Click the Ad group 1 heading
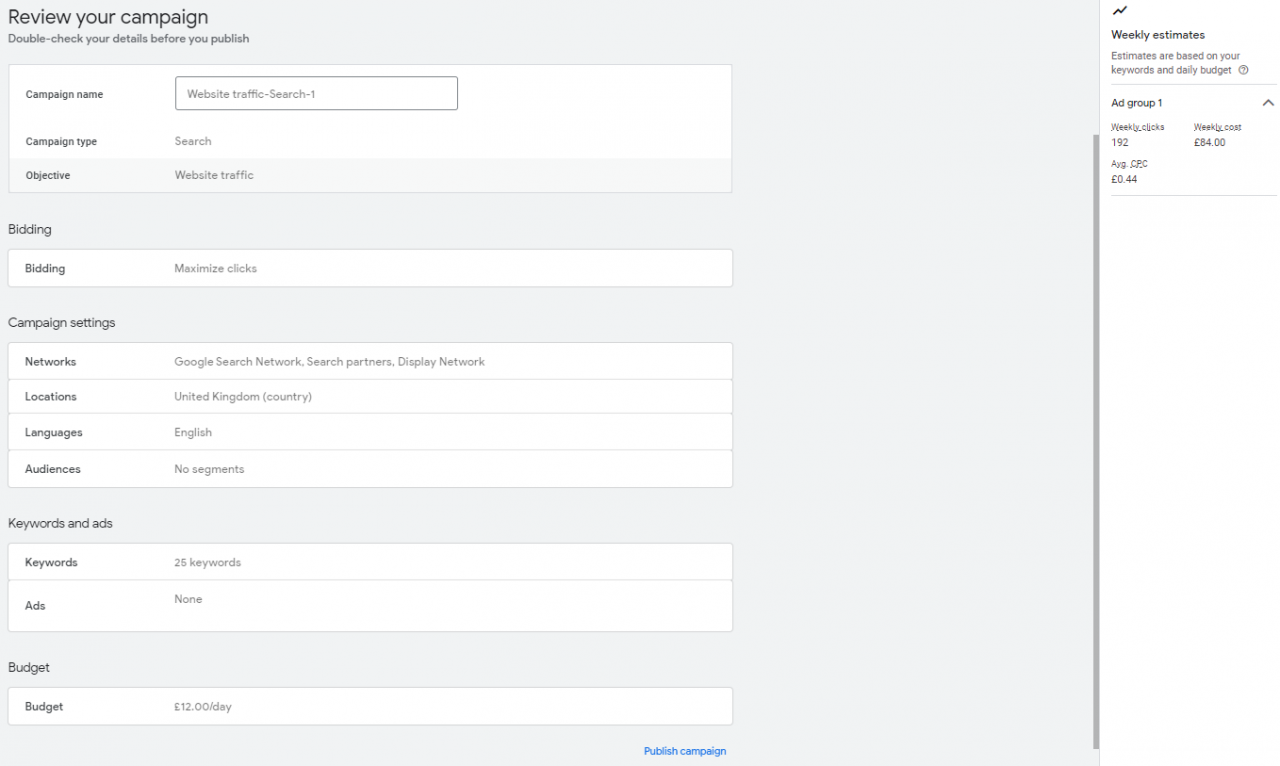The image size is (1280, 766). point(1136,102)
